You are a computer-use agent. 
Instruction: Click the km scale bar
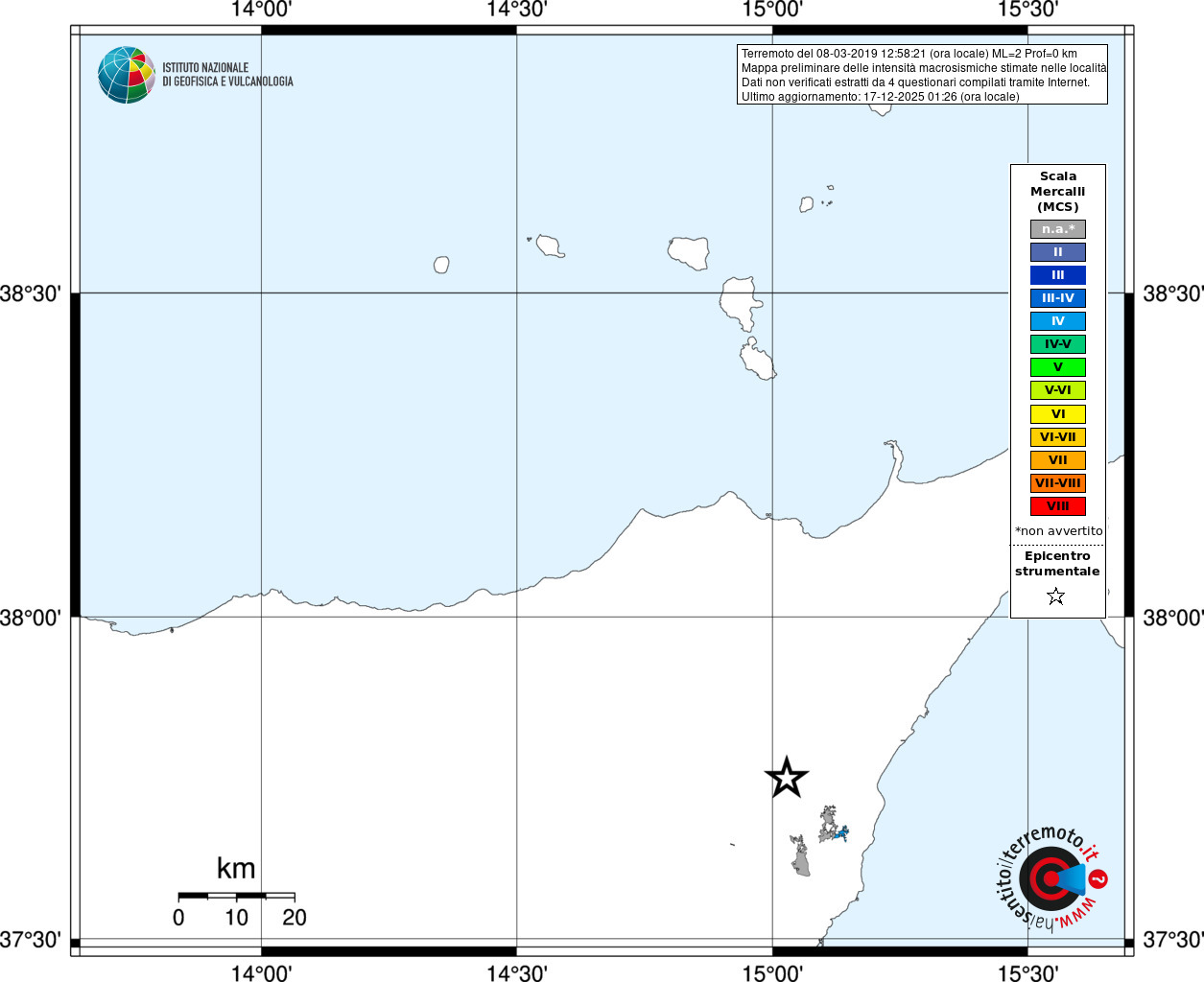pos(236,896)
